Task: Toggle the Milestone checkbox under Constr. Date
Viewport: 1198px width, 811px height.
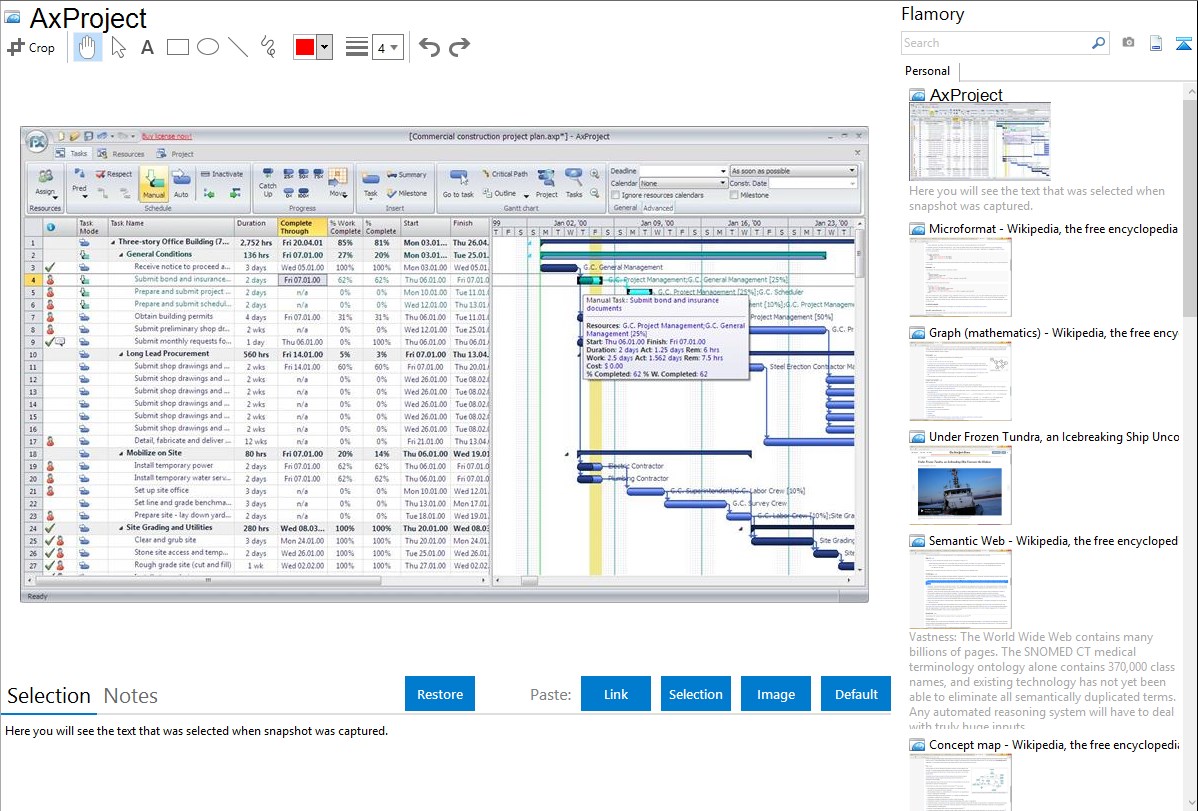Action: pos(734,195)
